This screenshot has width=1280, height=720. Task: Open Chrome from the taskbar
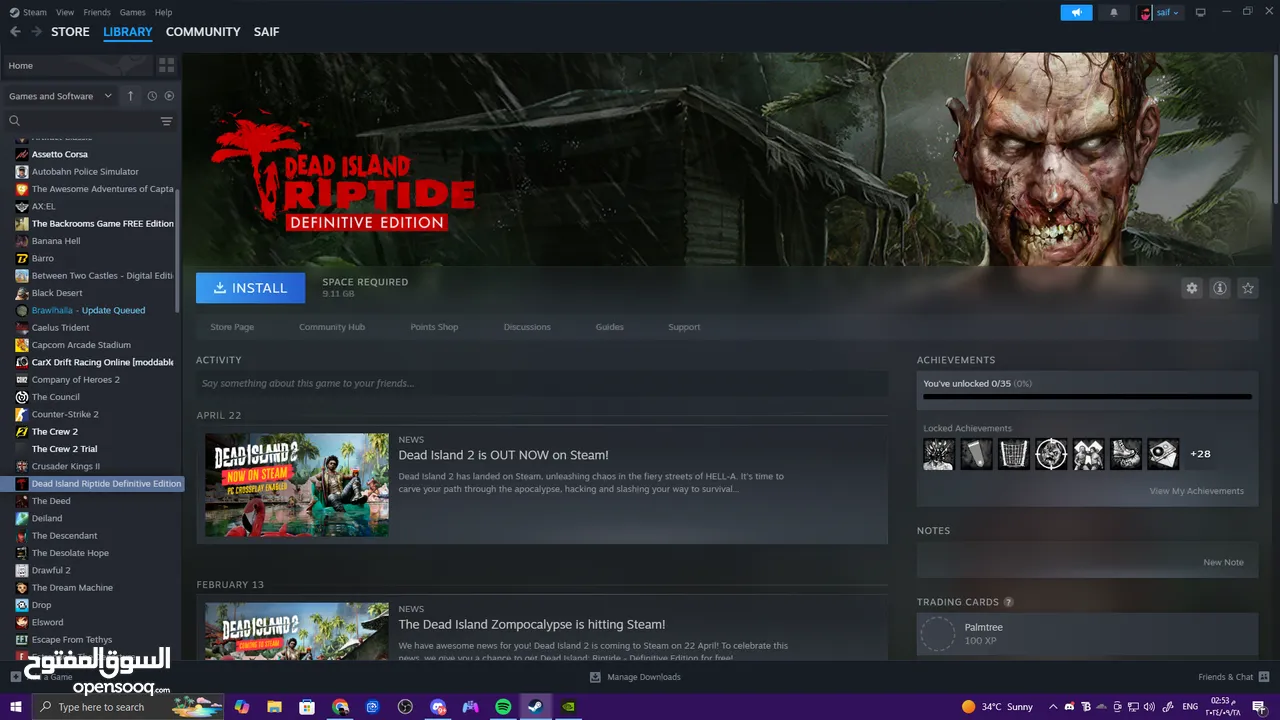coord(340,707)
